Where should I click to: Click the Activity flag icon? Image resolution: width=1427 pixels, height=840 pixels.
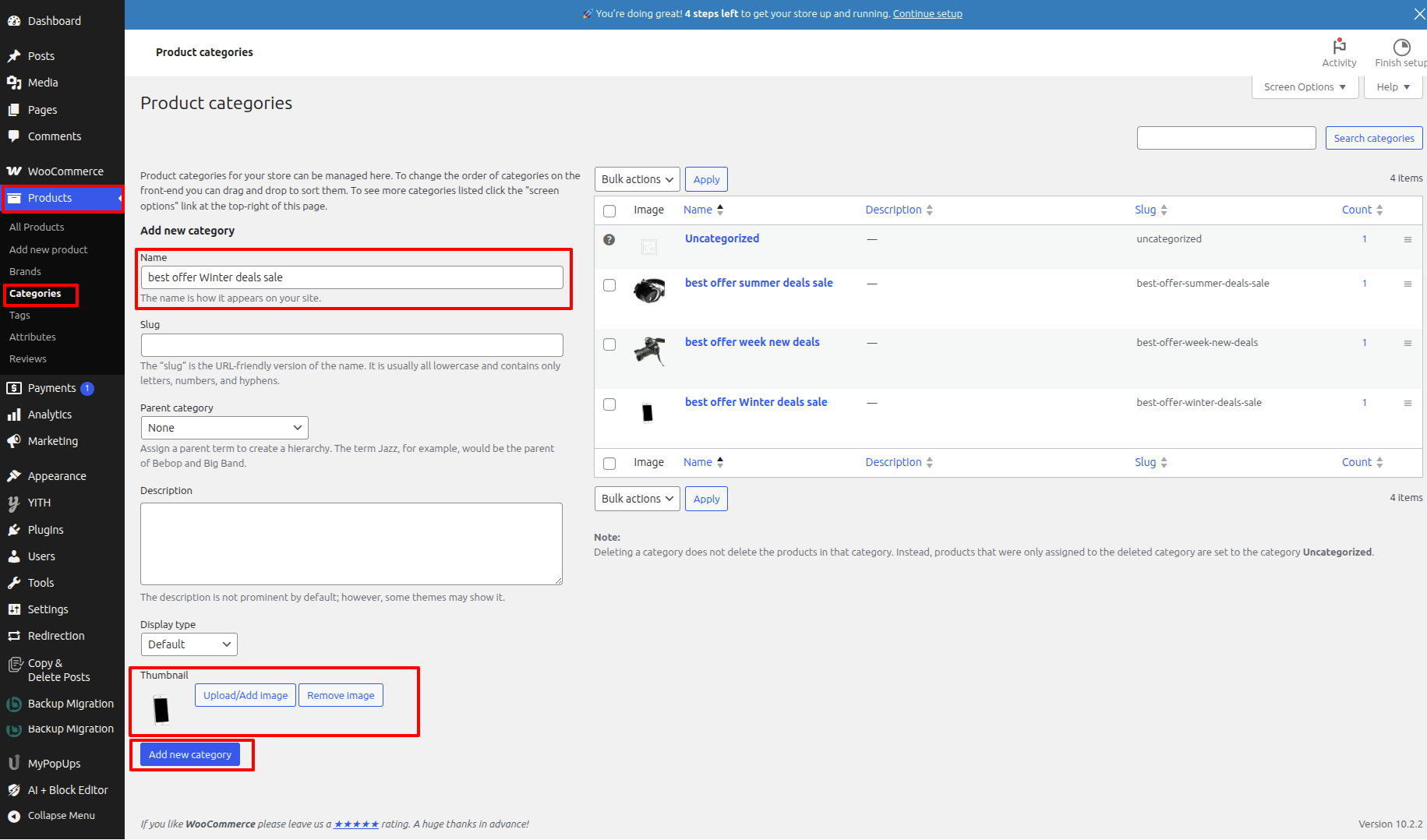coord(1339,47)
